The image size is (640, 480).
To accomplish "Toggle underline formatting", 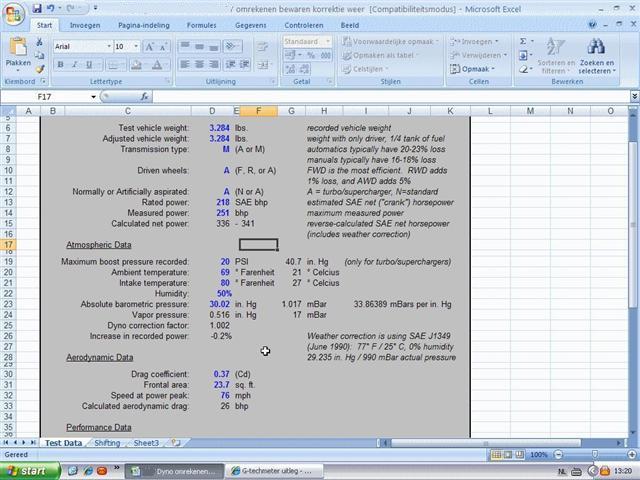I will point(89,64).
